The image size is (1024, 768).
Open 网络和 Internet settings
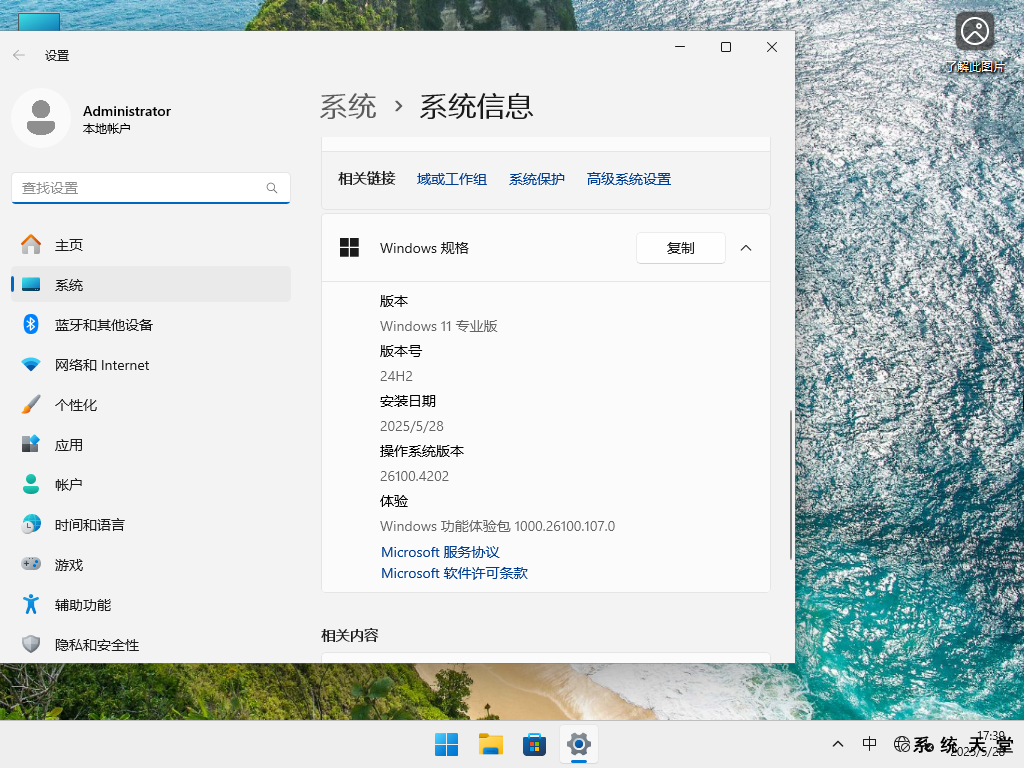pos(151,365)
